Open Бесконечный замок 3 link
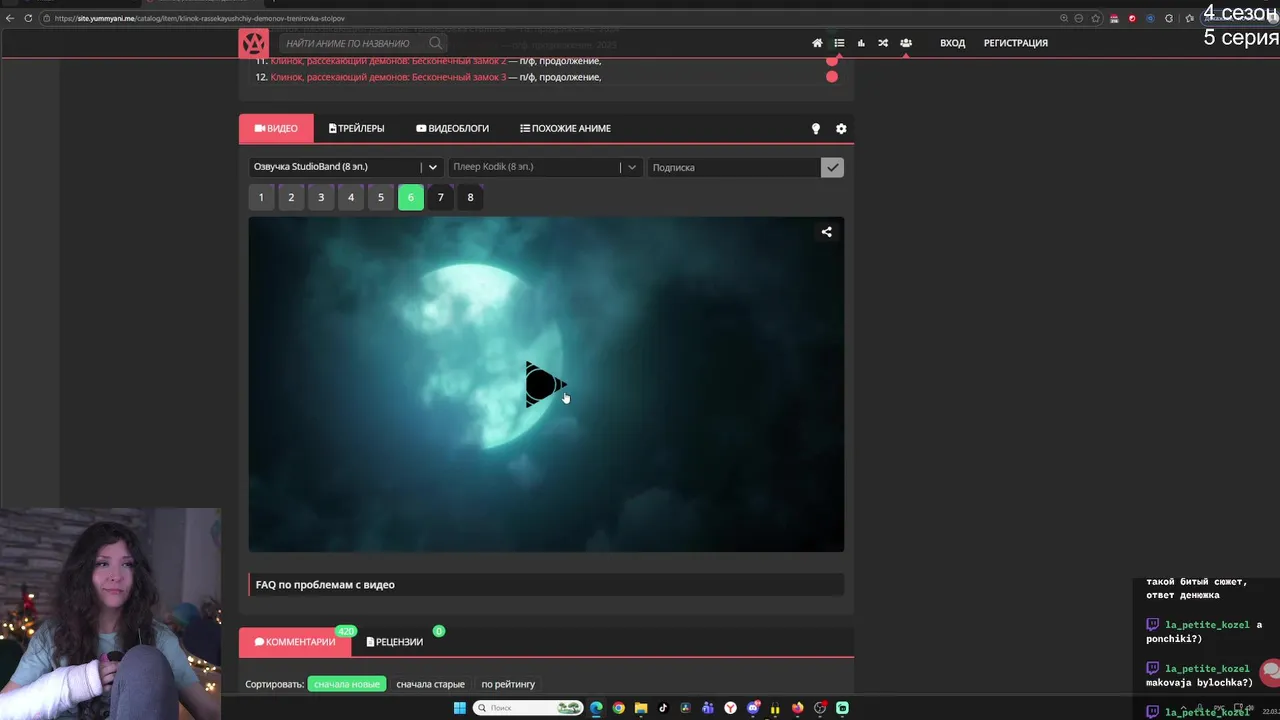Image resolution: width=1280 pixels, height=720 pixels. (x=388, y=77)
